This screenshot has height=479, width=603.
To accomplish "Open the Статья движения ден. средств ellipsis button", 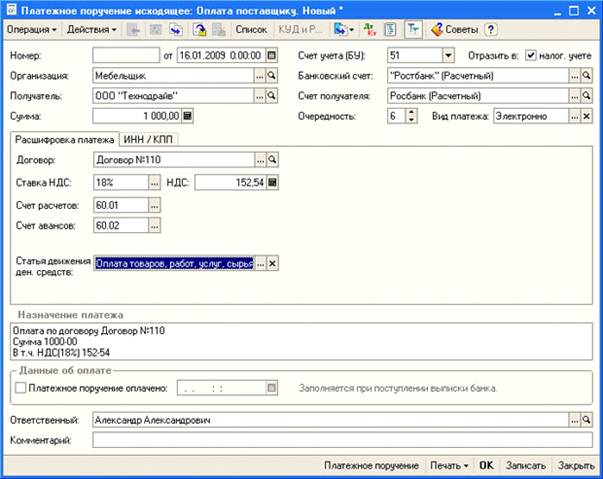I will (260, 263).
